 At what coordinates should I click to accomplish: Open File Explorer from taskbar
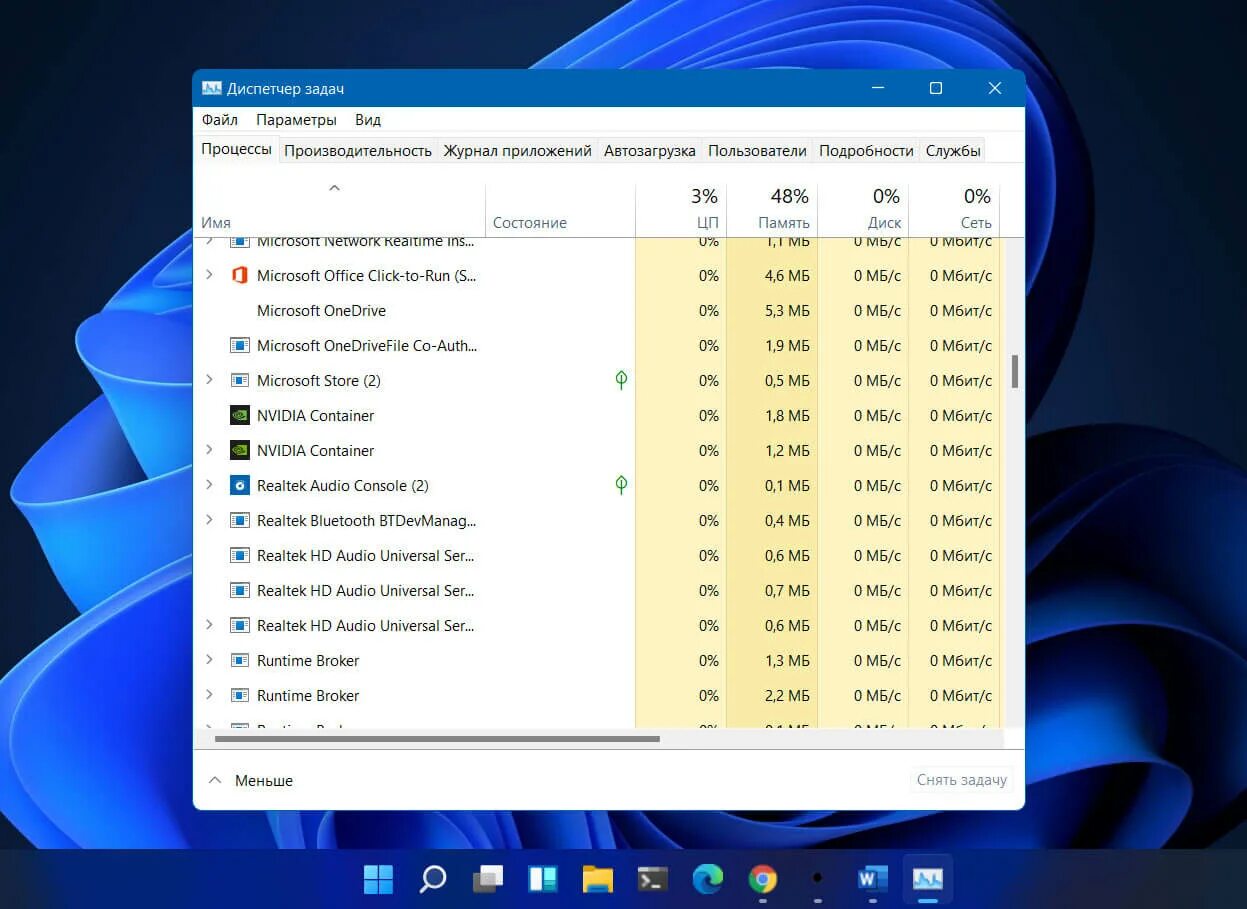tap(598, 879)
